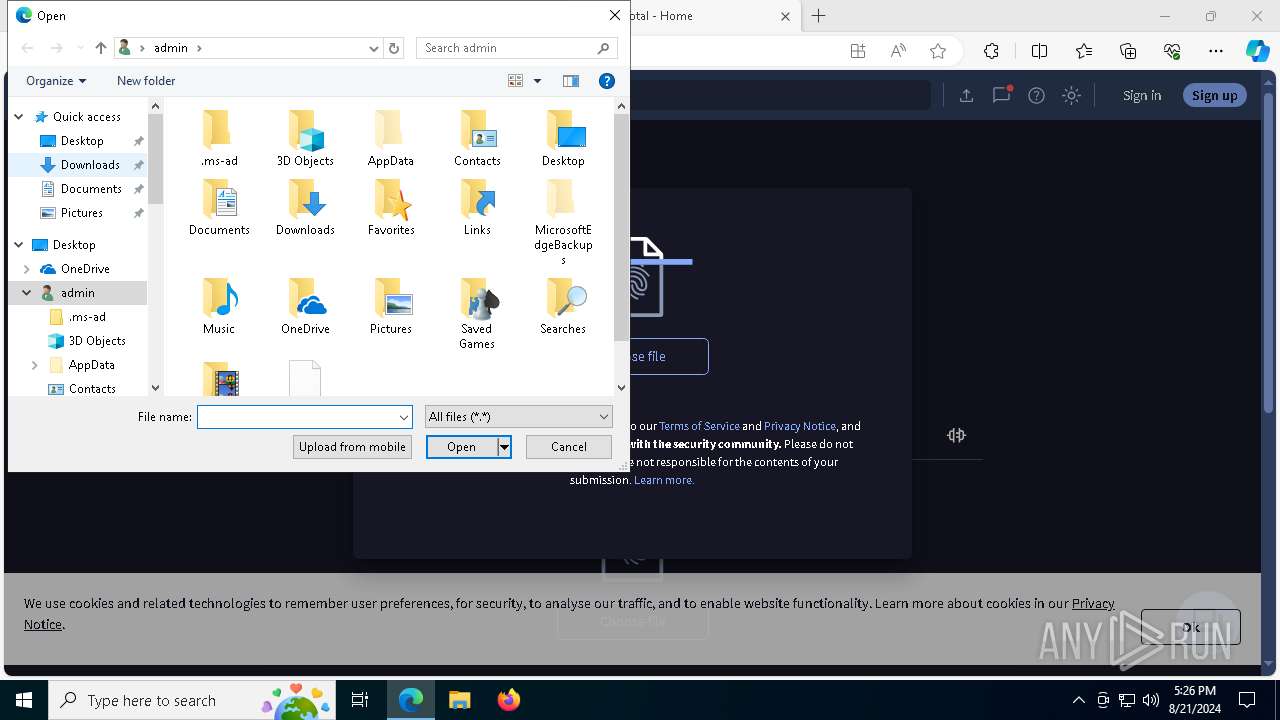Select the Desktop folder in file list

[563, 139]
